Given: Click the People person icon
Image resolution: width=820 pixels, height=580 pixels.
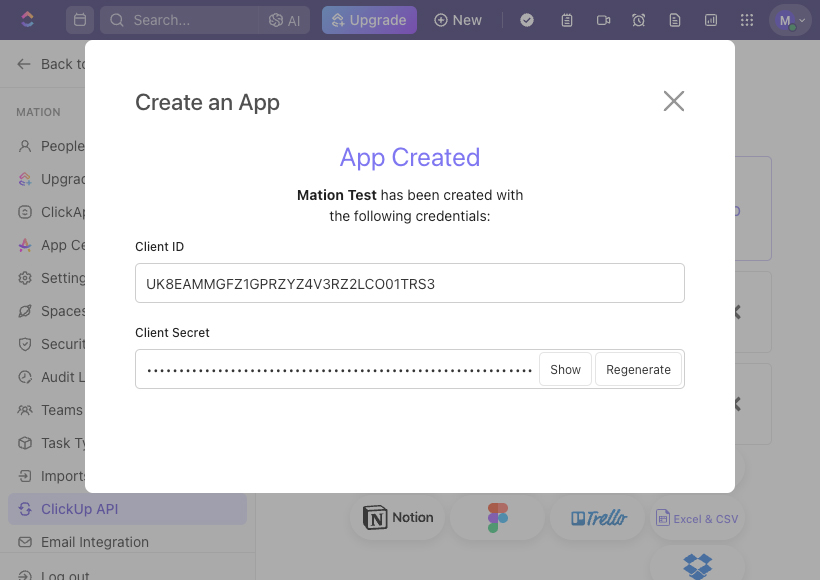Looking at the screenshot, I should click(x=25, y=146).
